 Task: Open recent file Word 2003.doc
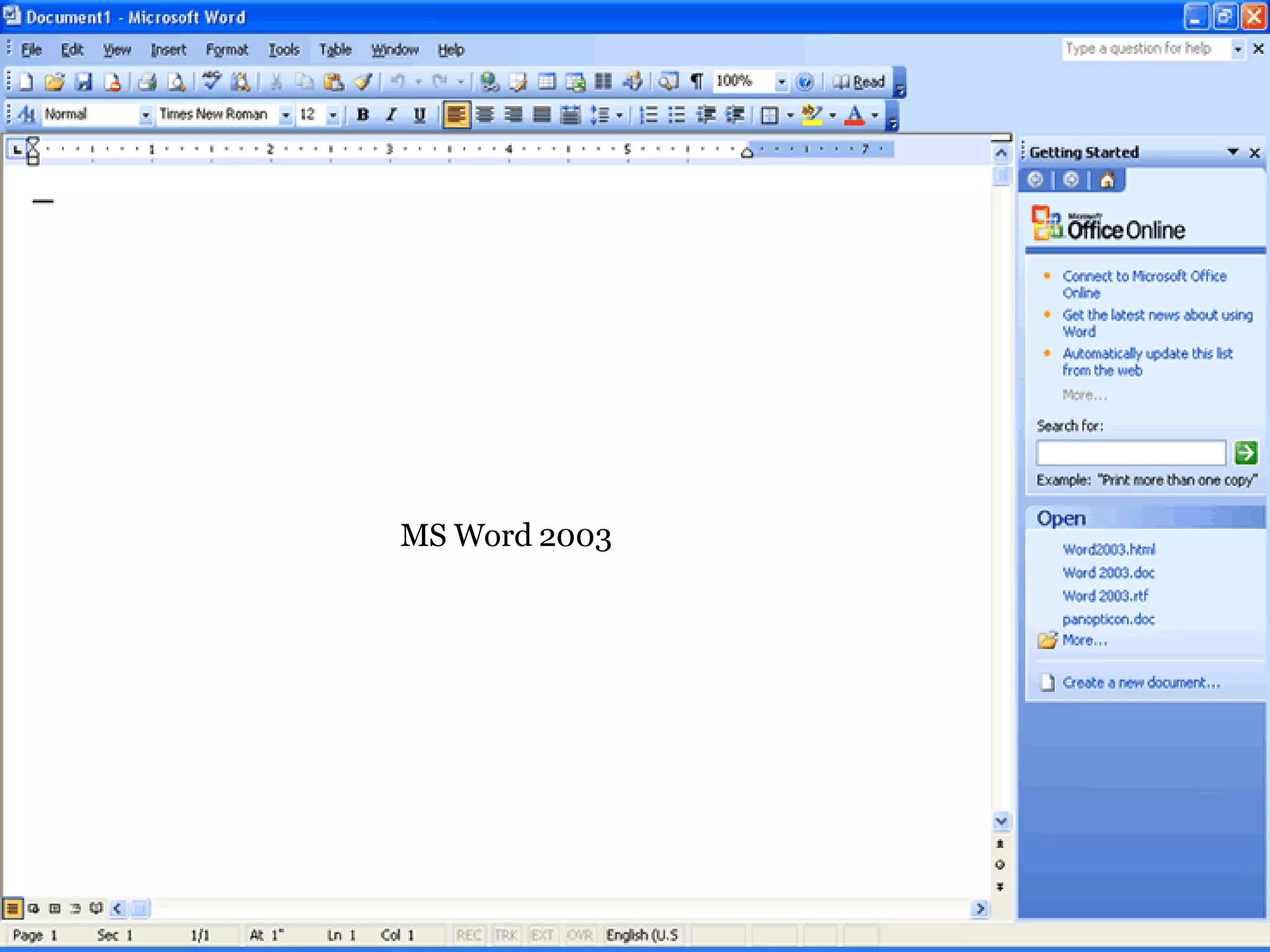point(1108,572)
